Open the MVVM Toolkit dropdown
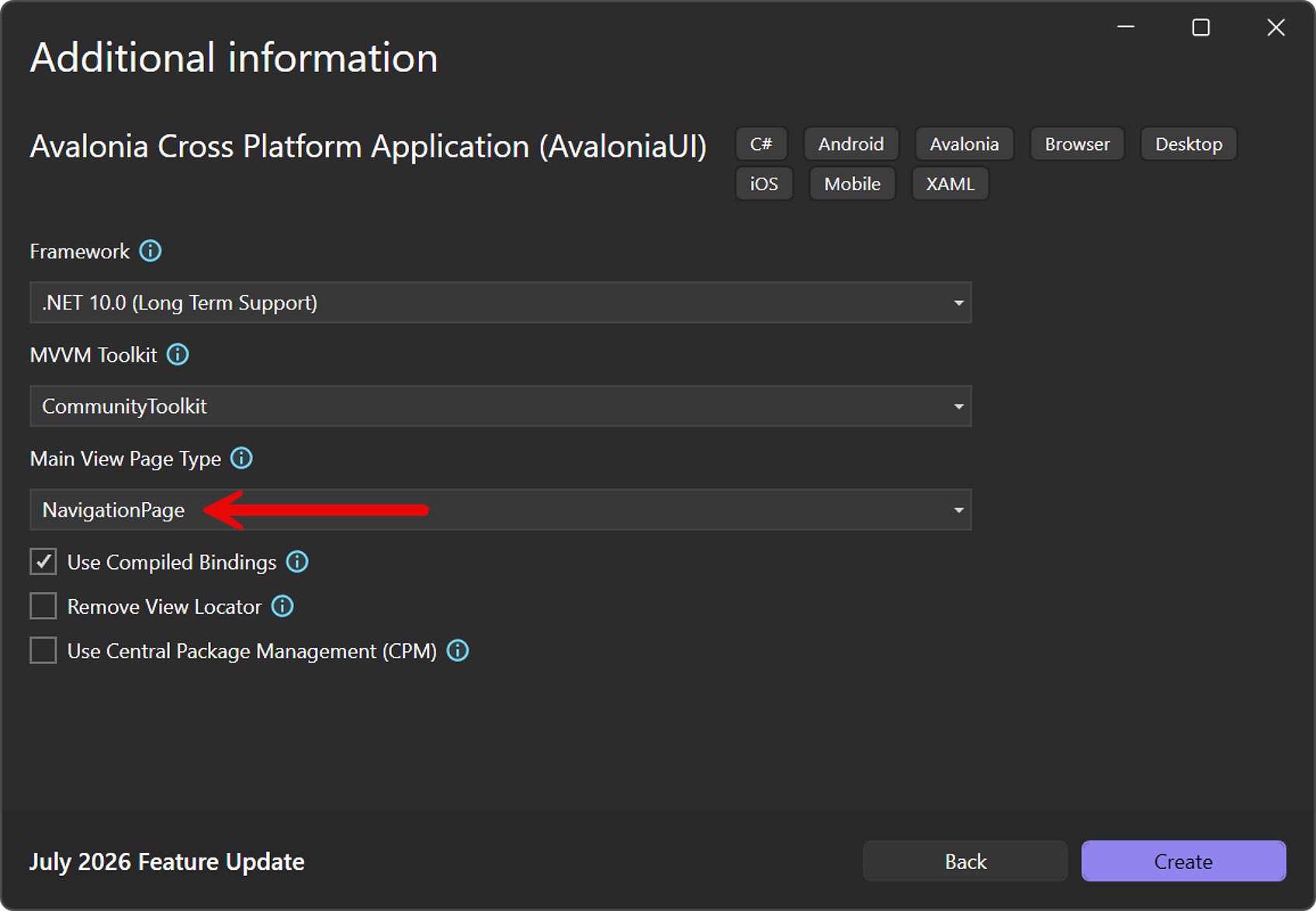This screenshot has height=911, width=1316. pyautogui.click(x=500, y=406)
